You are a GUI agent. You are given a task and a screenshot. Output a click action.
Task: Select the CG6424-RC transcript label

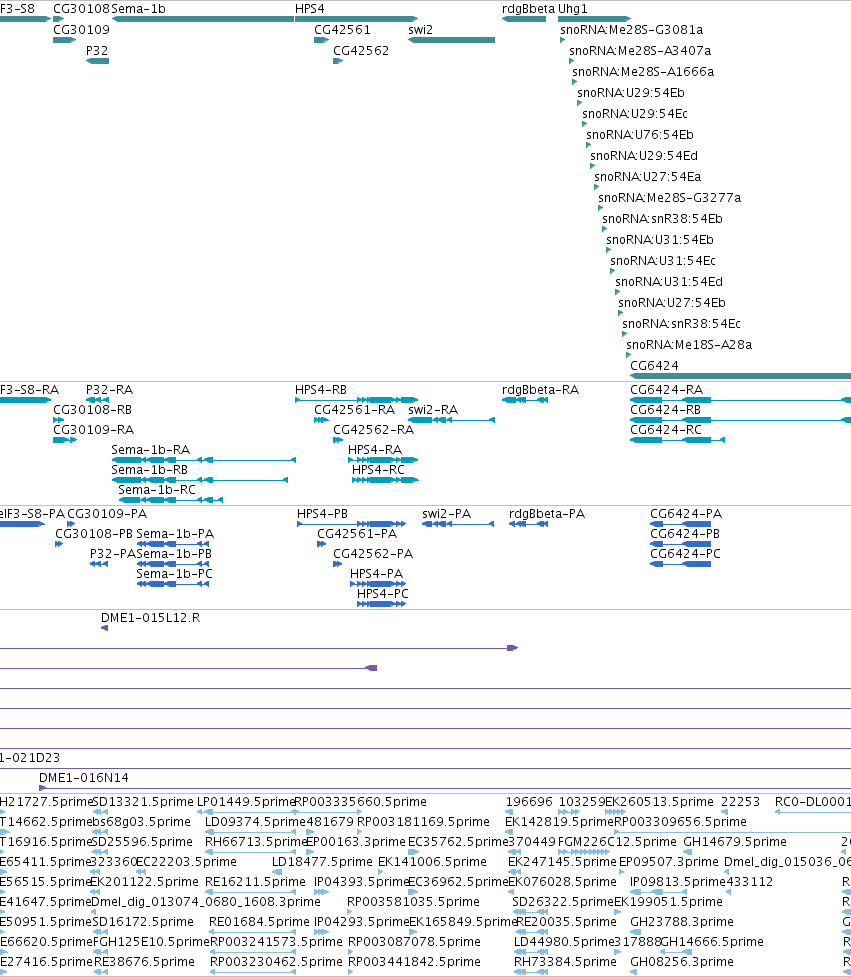[665, 430]
